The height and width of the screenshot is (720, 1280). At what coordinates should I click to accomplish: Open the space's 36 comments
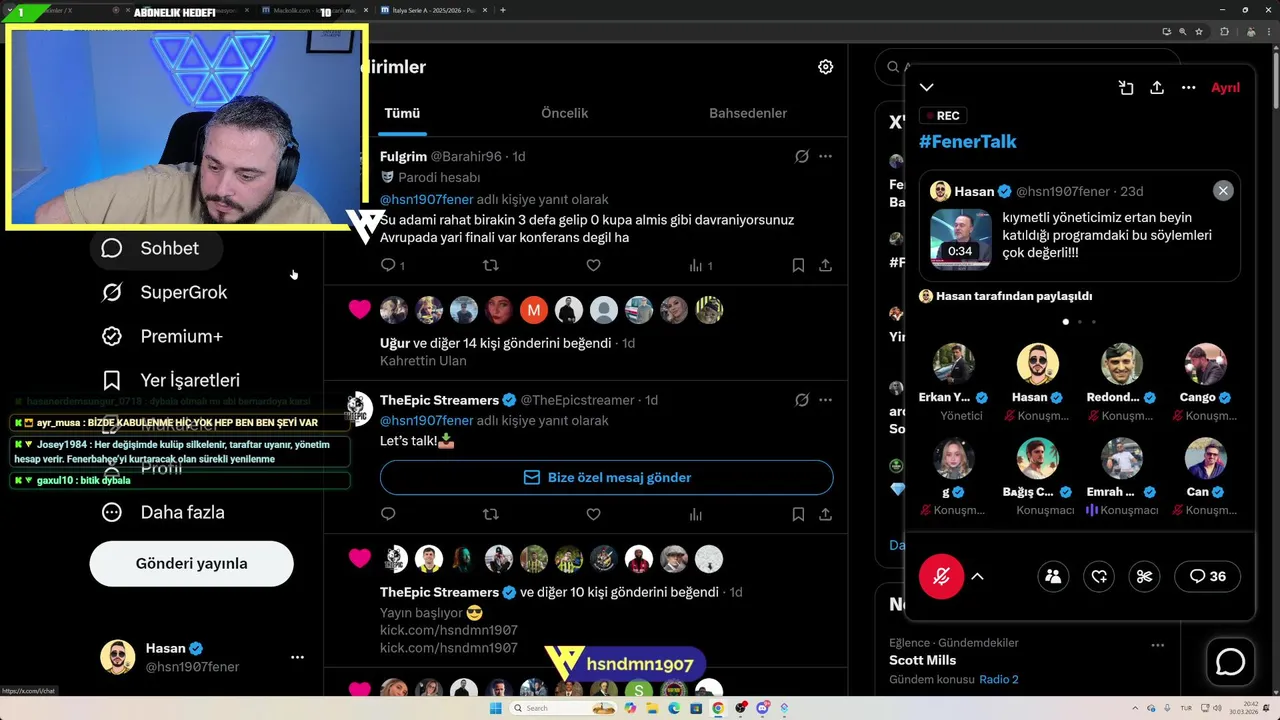[x=1208, y=576]
